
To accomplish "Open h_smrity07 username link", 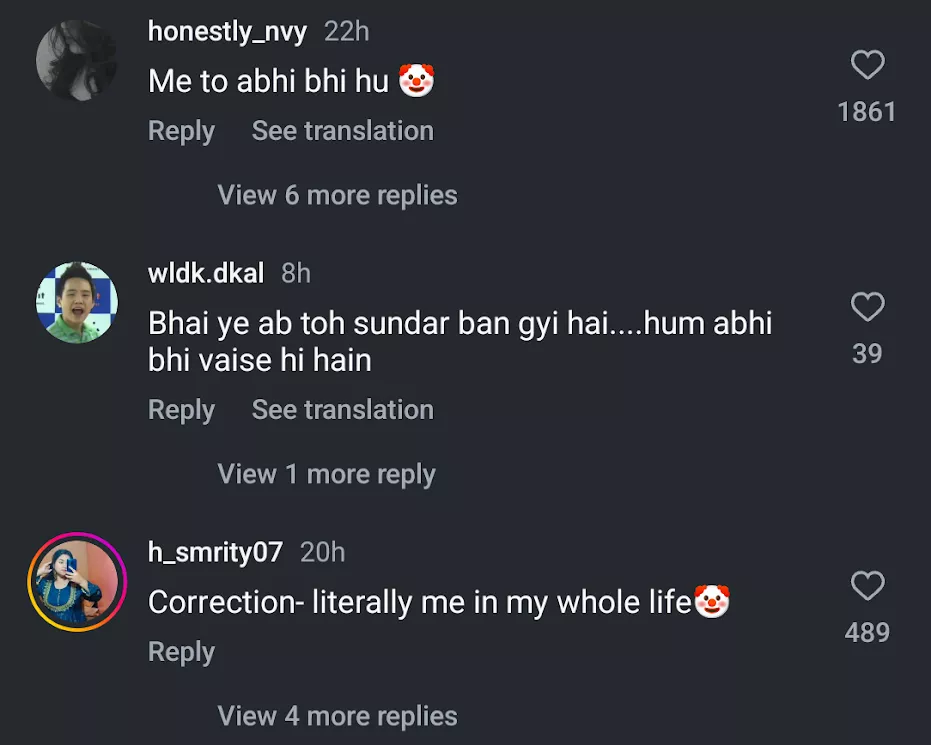I will [x=216, y=552].
